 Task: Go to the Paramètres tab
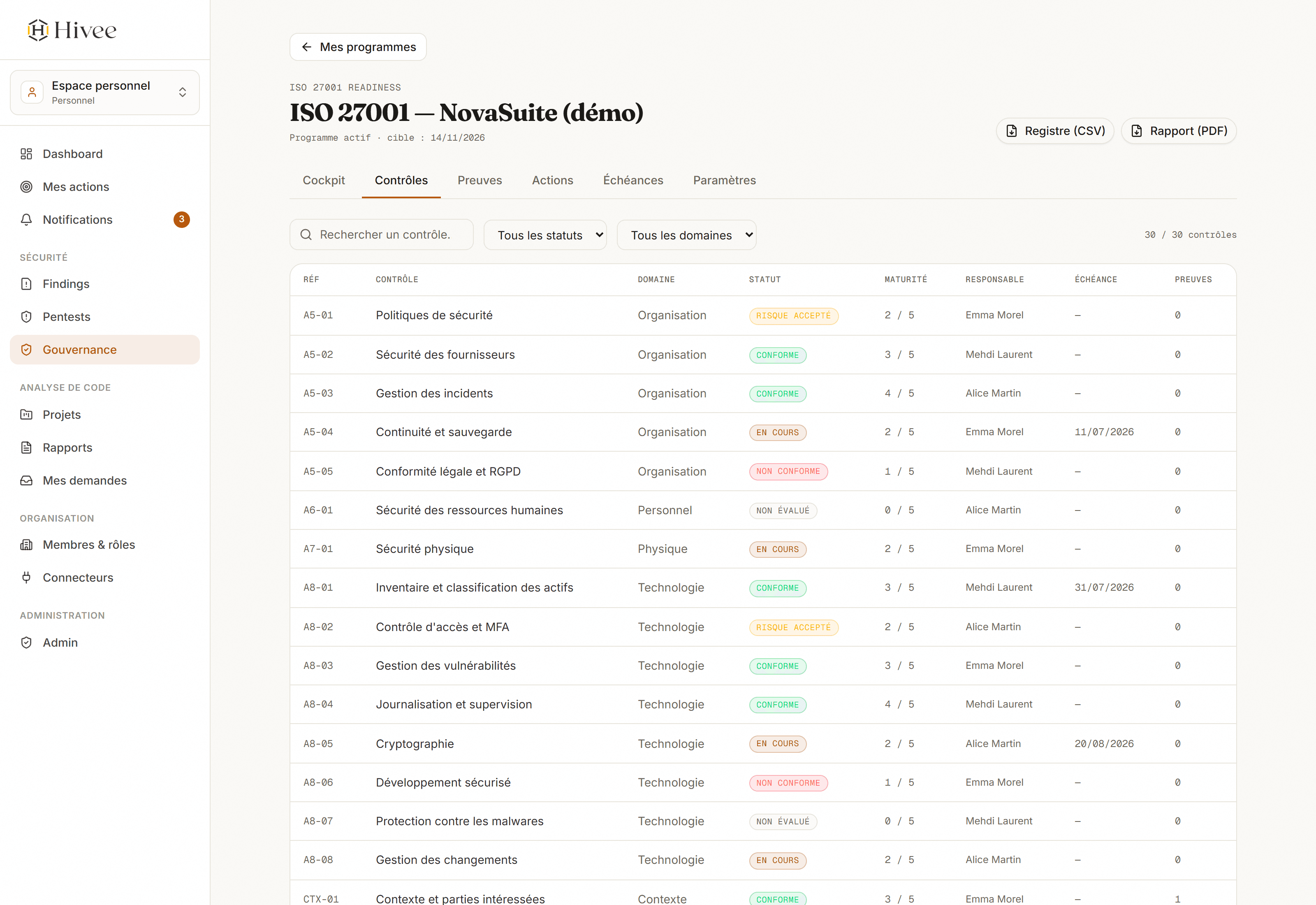pyautogui.click(x=724, y=180)
